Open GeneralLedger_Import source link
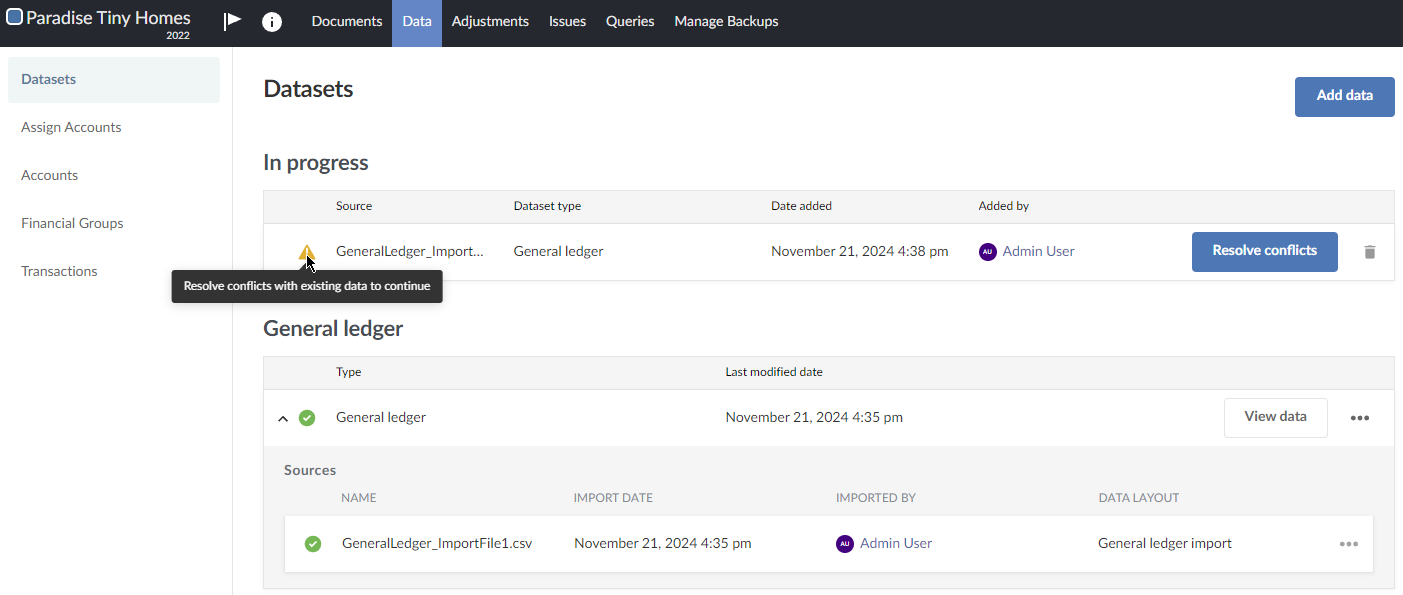The width and height of the screenshot is (1403, 595). click(410, 251)
